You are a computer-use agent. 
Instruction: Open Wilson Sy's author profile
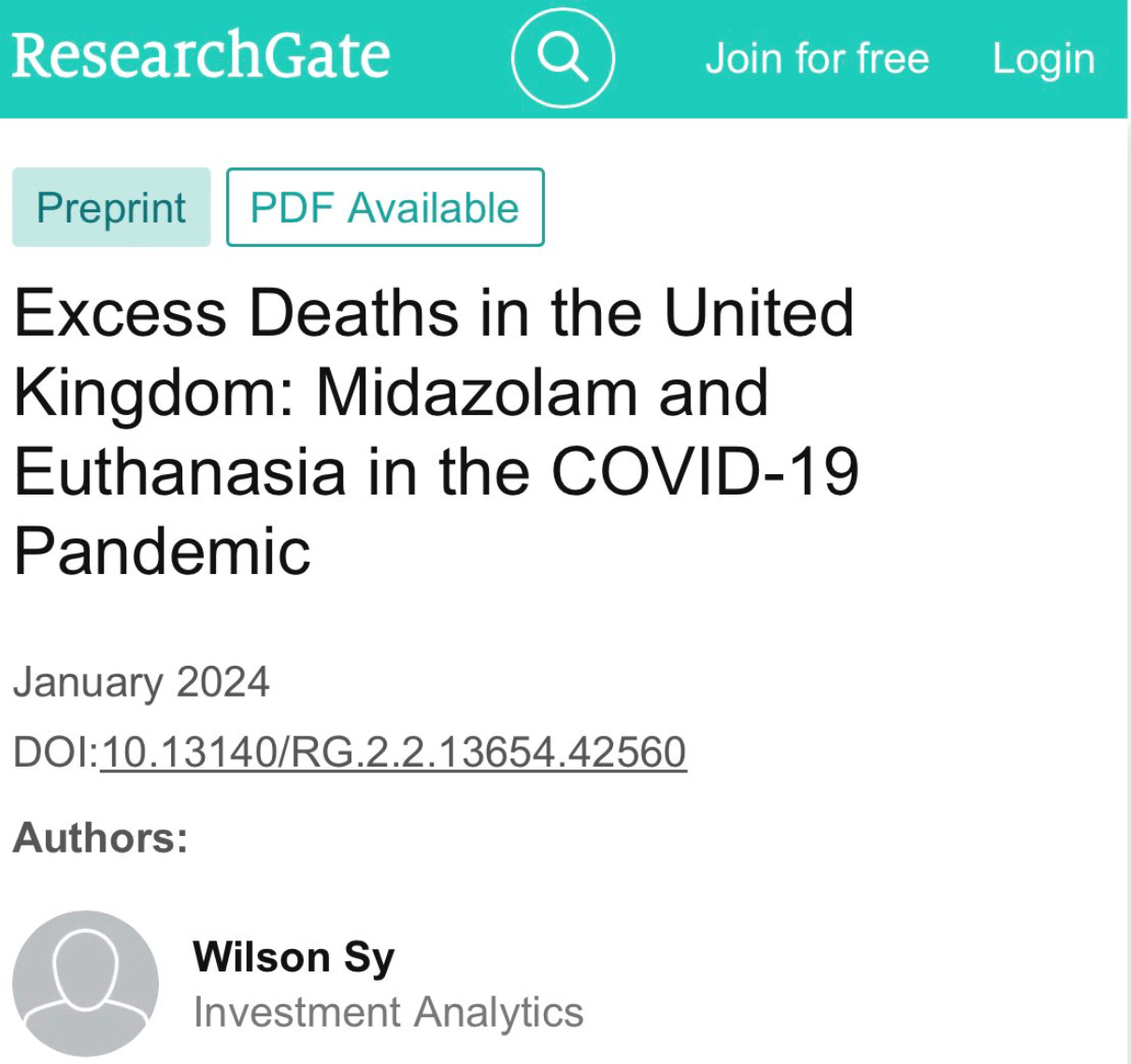[293, 955]
